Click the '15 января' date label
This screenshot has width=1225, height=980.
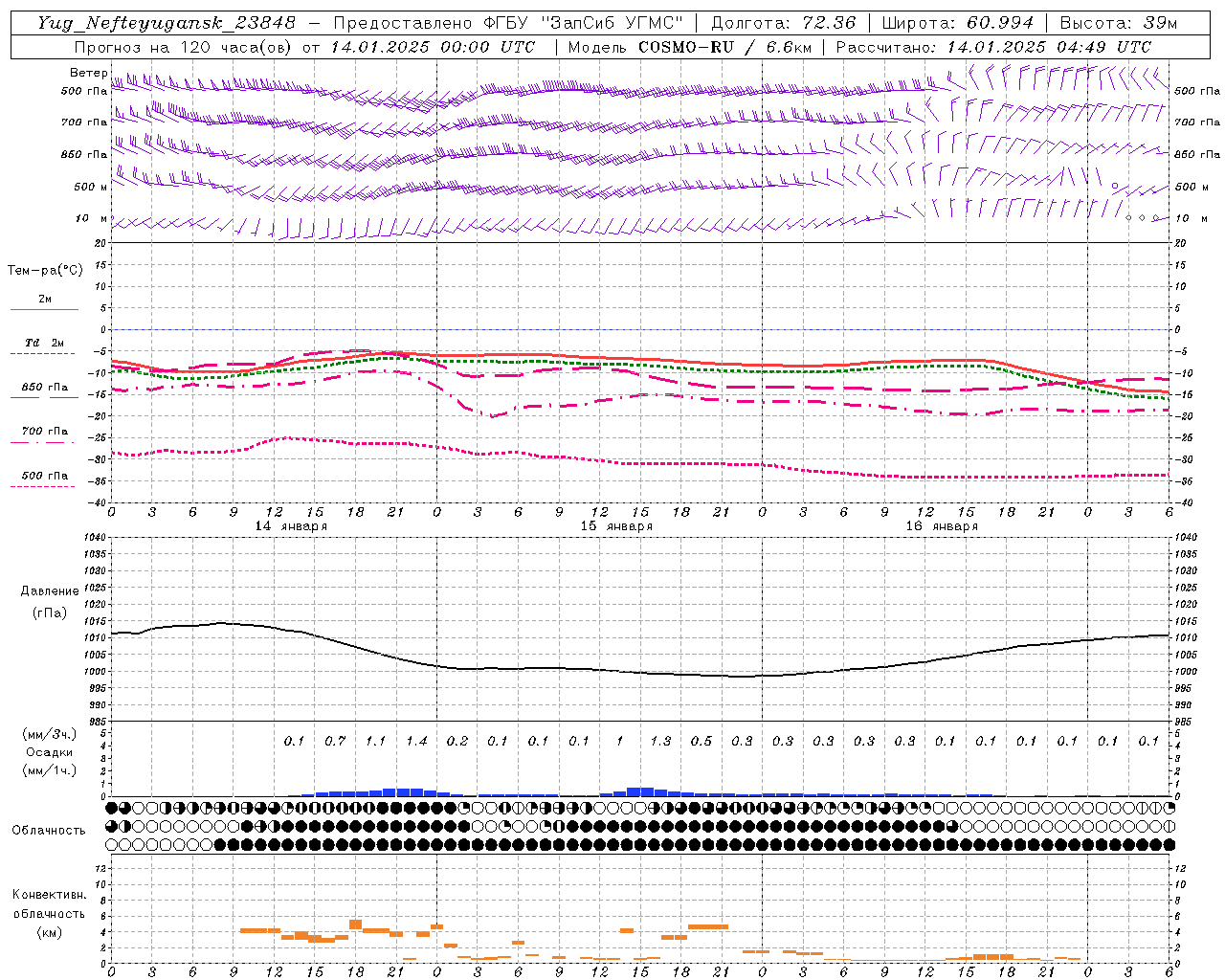616,526
